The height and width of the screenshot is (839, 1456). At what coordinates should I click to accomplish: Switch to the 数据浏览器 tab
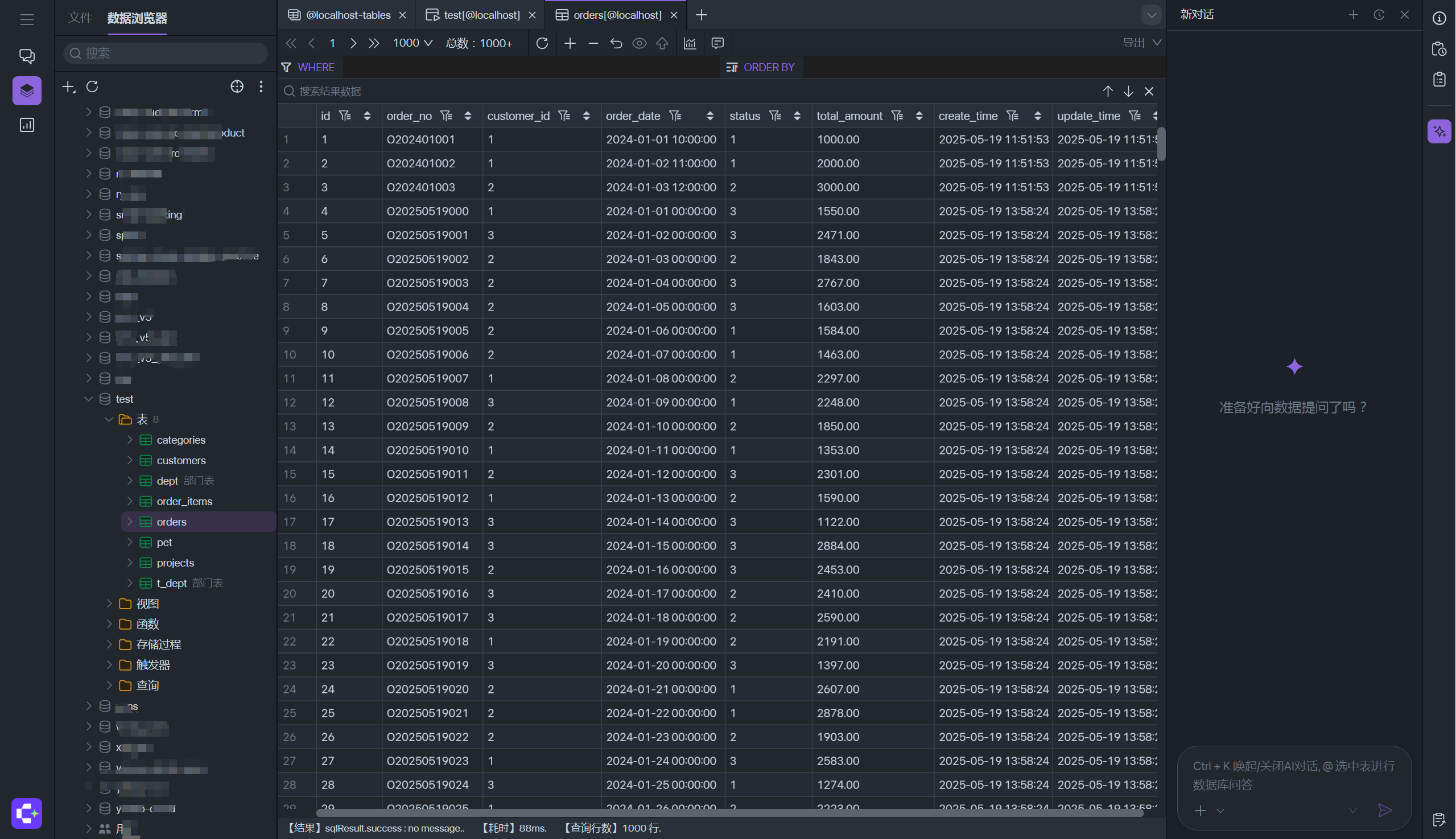[137, 18]
